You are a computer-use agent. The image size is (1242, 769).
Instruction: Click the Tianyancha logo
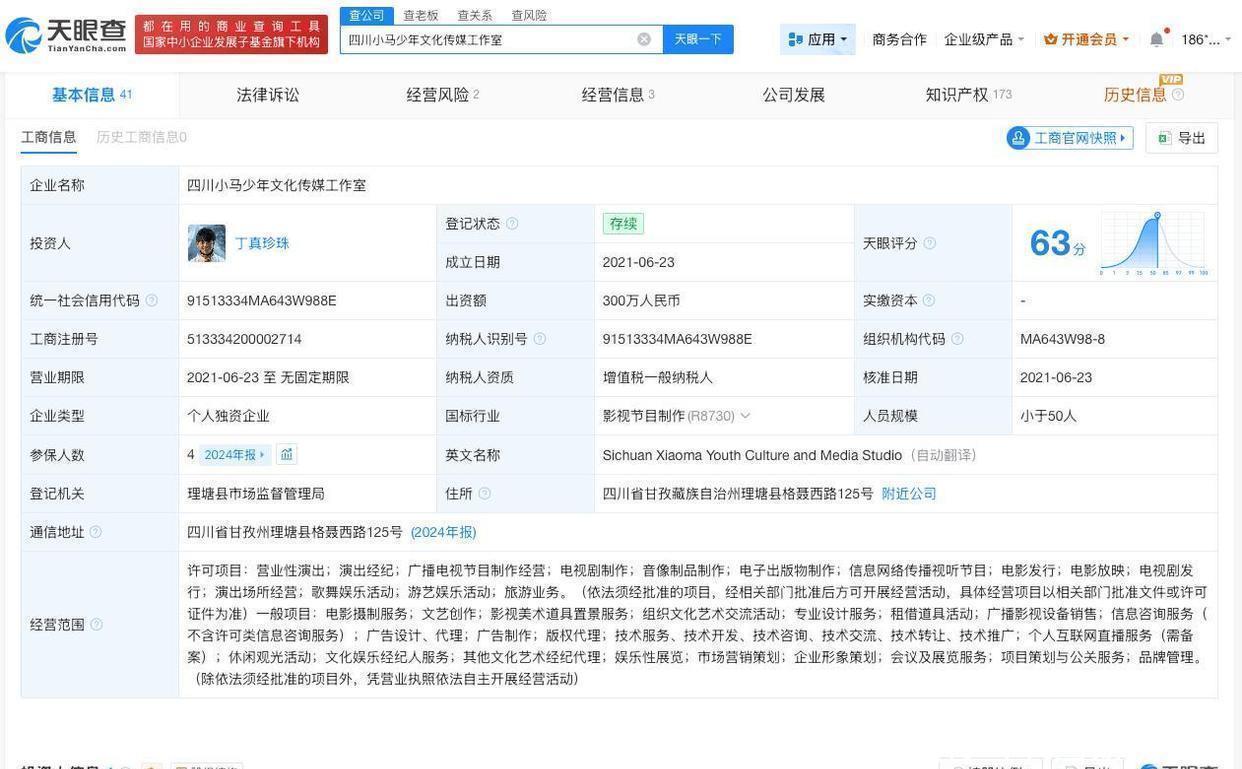(x=66, y=35)
